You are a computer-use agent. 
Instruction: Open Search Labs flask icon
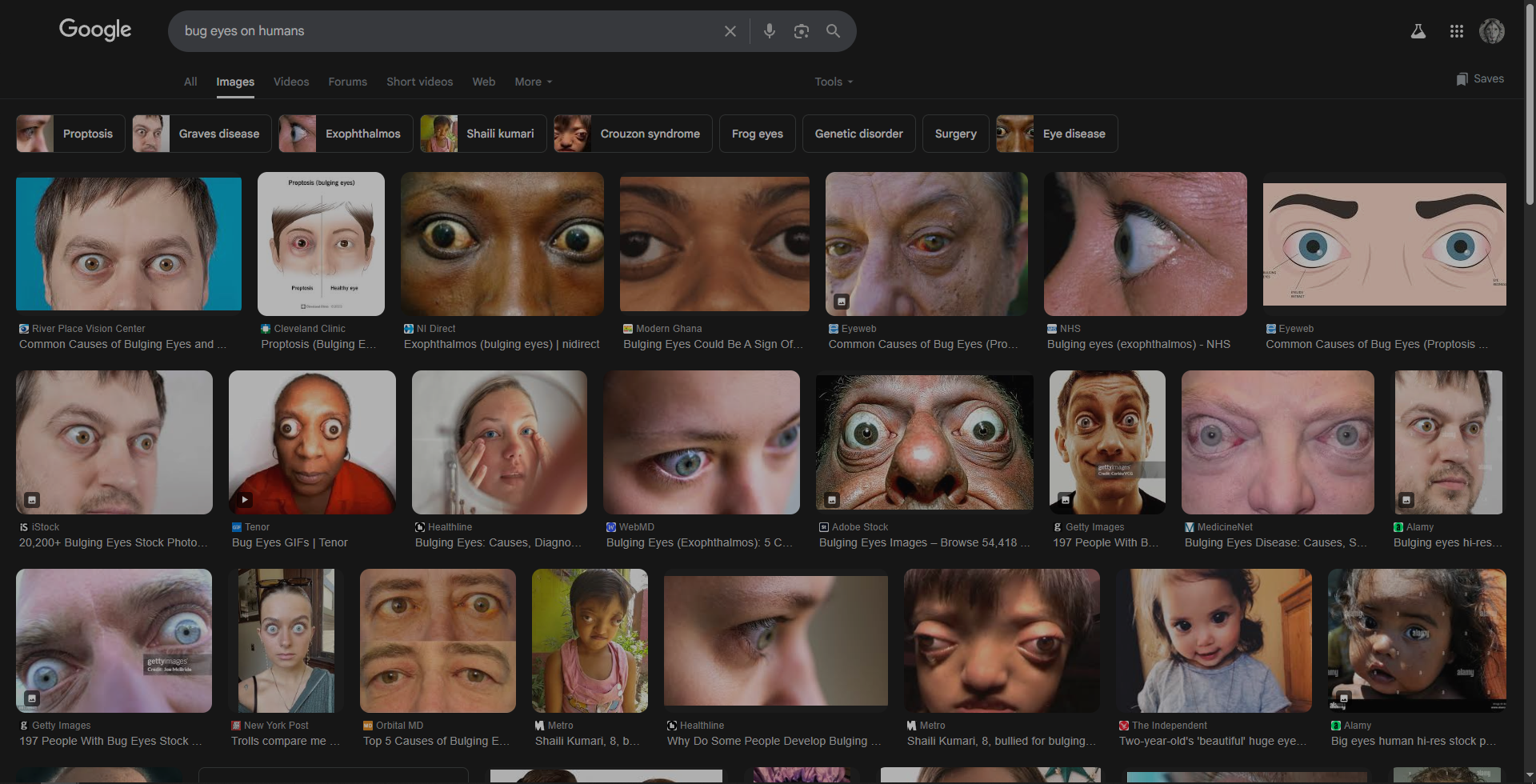tap(1418, 31)
